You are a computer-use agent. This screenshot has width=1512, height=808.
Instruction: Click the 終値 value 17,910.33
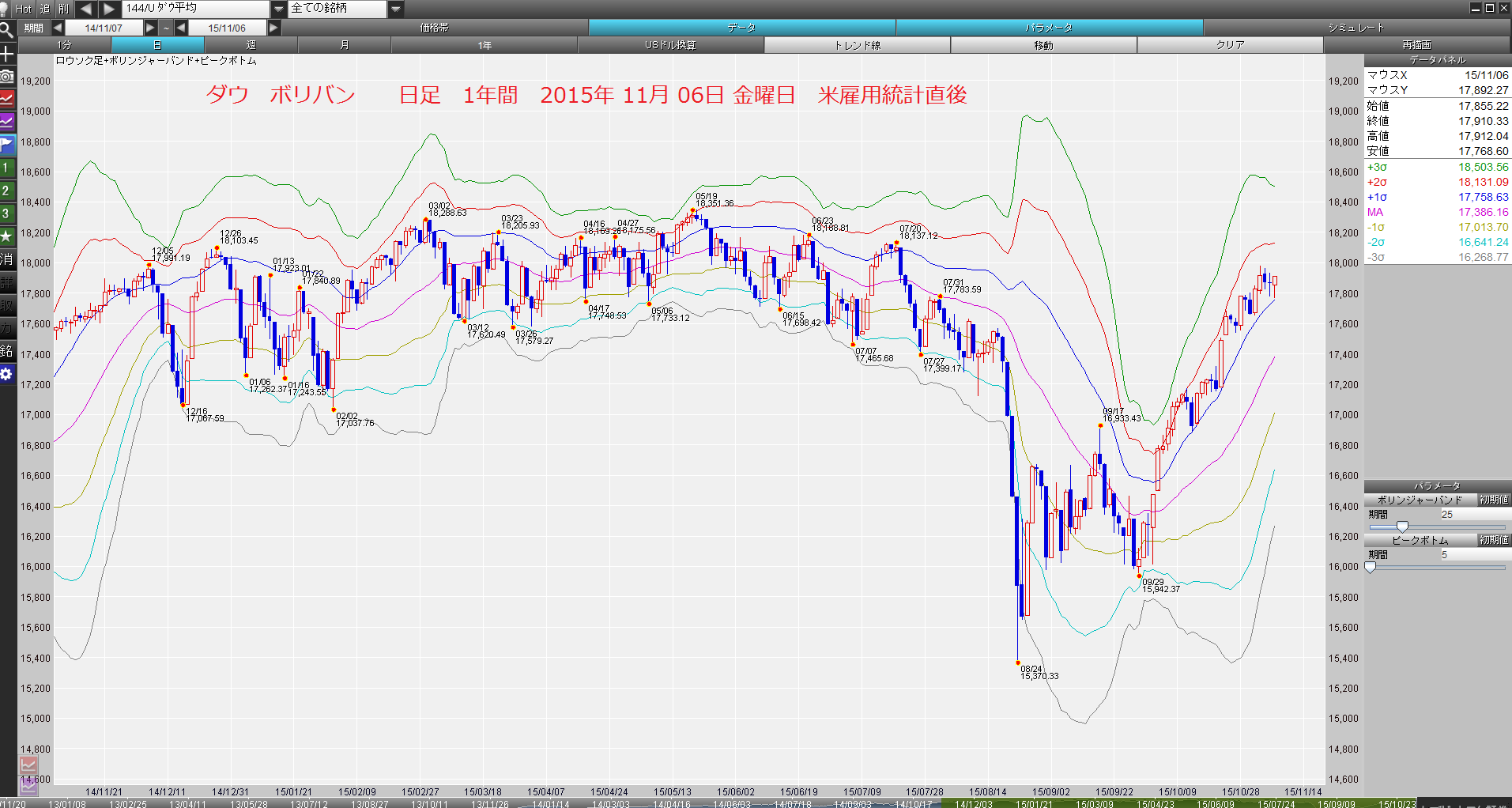click(1483, 121)
